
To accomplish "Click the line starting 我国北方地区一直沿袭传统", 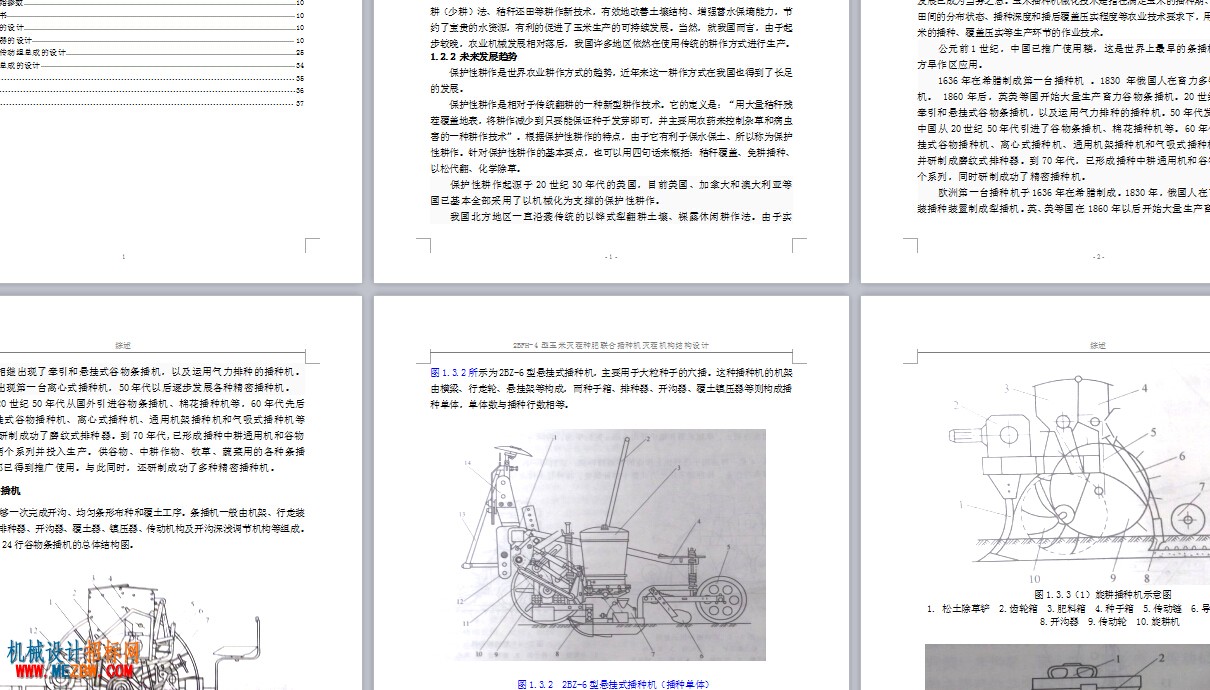I will (x=621, y=215).
